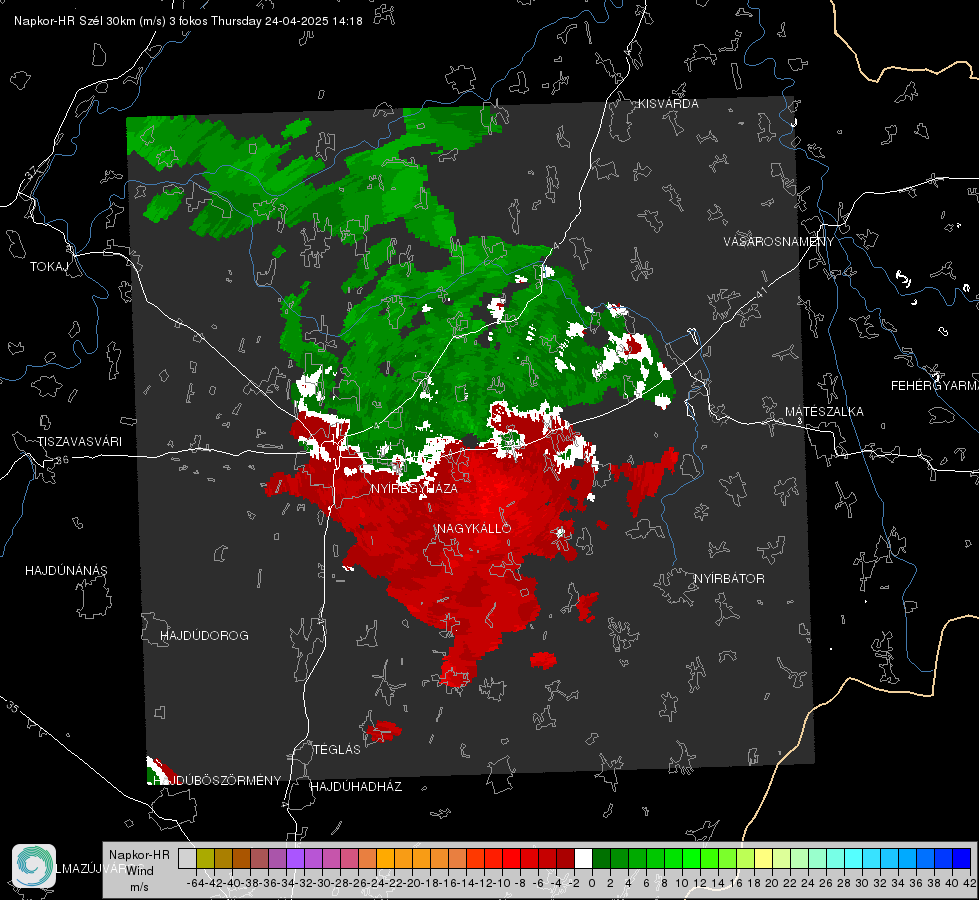The width and height of the screenshot is (979, 900).
Task: Select the MÁTÉSZALKA town label
Action: pos(824,412)
